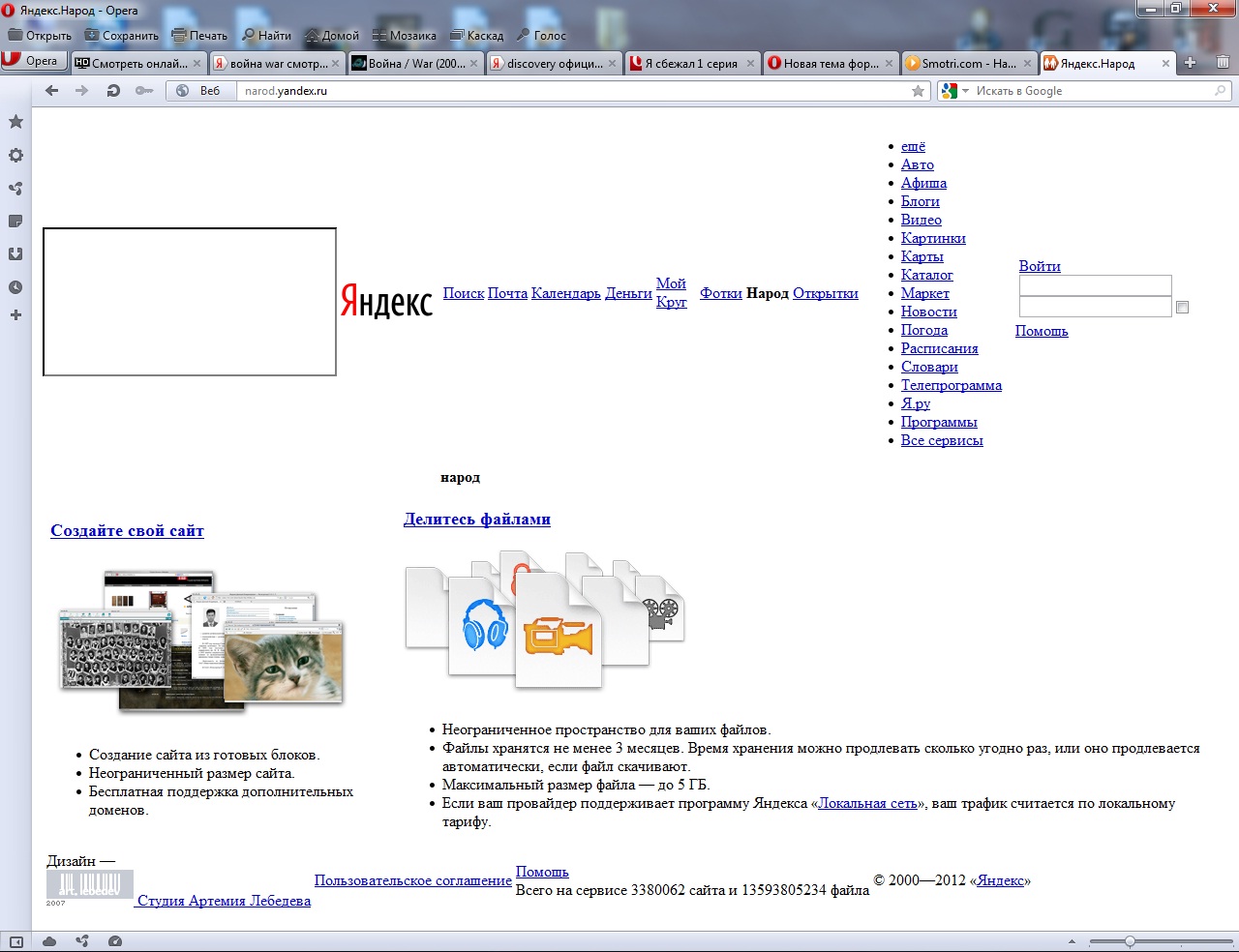Image resolution: width=1239 pixels, height=952 pixels.
Task: Click the Голос voice button
Action: (541, 36)
